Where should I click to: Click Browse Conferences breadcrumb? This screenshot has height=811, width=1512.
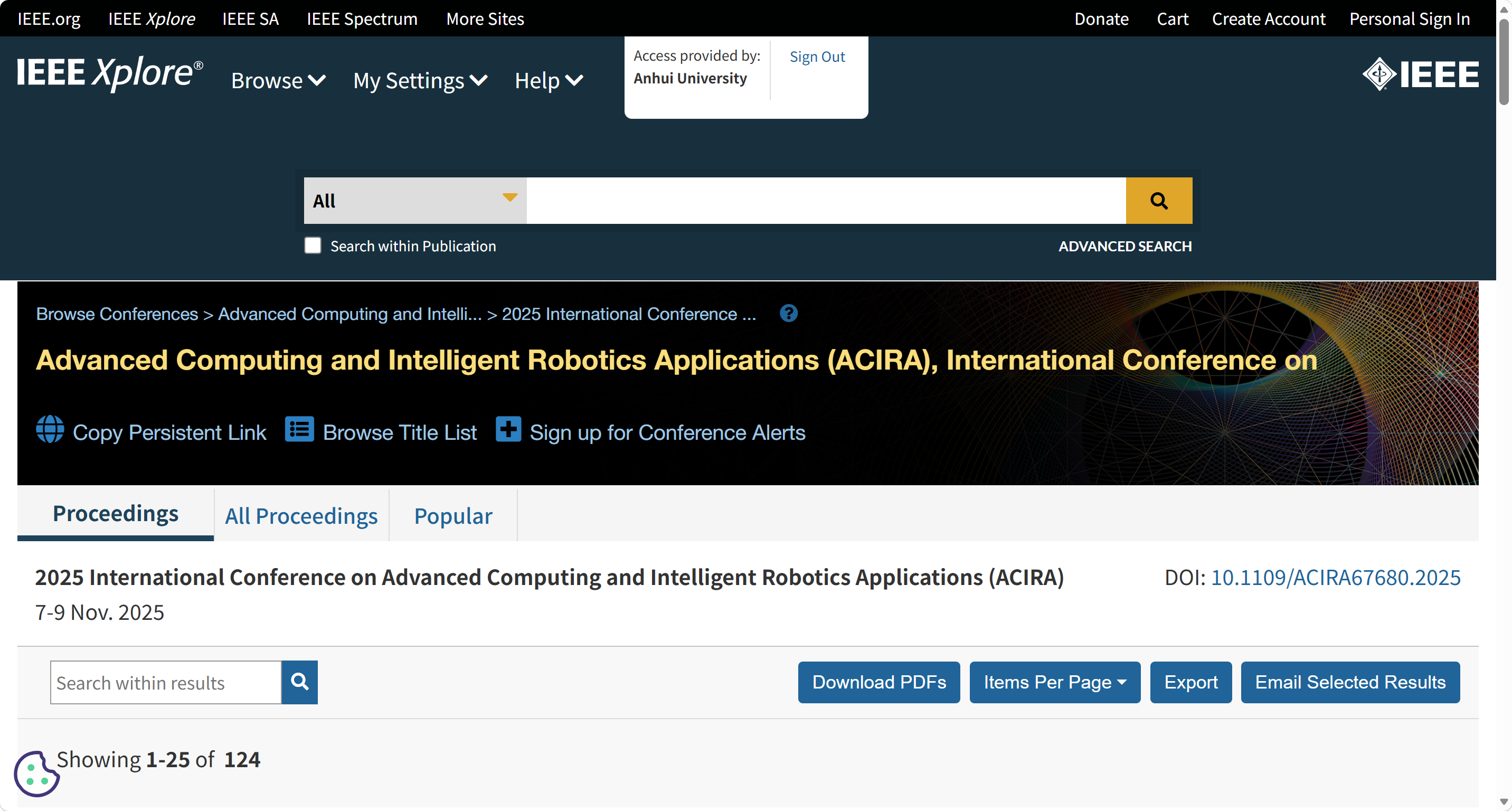(x=117, y=314)
